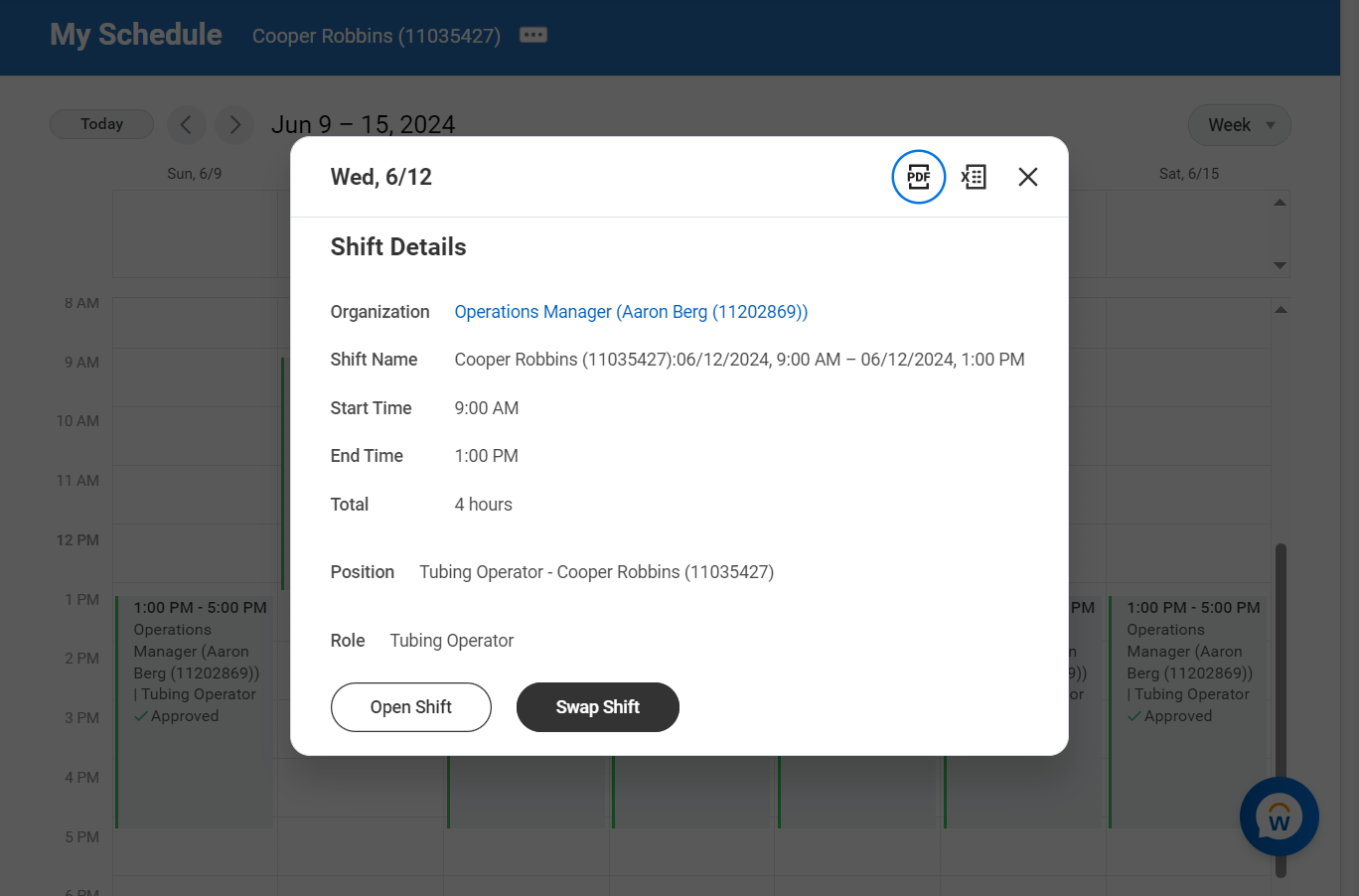Go to next week arrow
Image resolution: width=1359 pixels, height=896 pixels.
234,125
